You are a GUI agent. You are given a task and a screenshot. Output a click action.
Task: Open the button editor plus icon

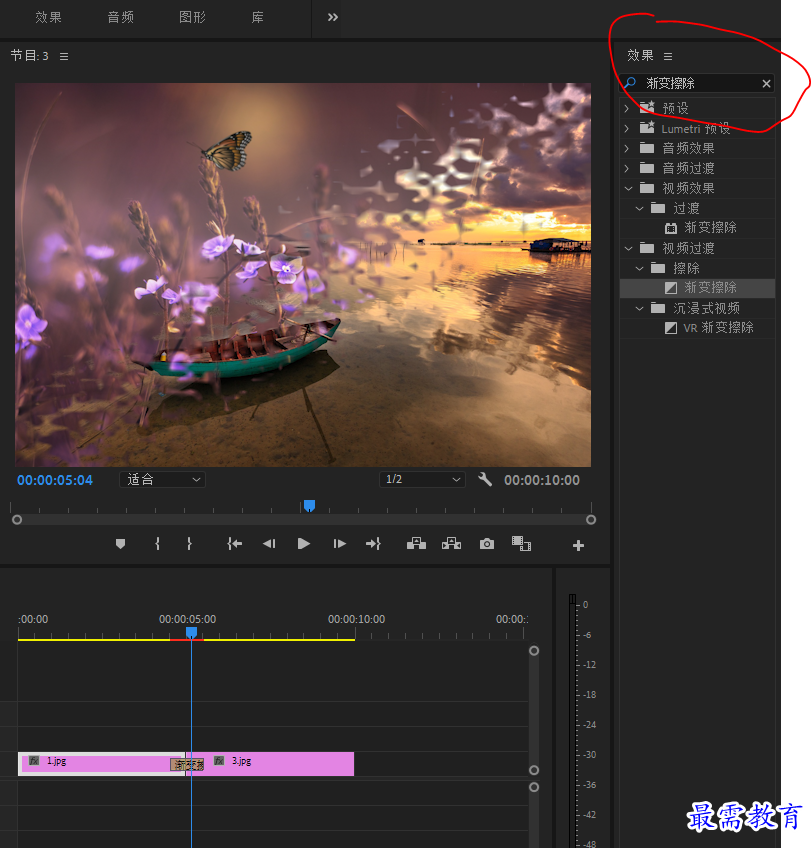[578, 546]
